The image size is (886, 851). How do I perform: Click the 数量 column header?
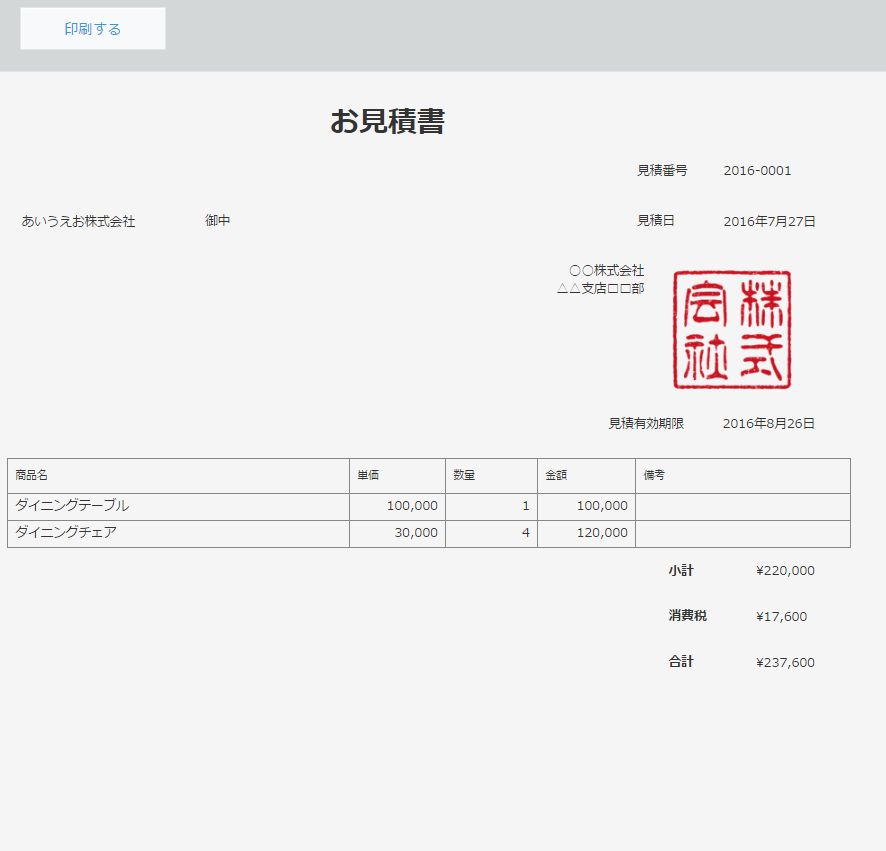point(464,476)
